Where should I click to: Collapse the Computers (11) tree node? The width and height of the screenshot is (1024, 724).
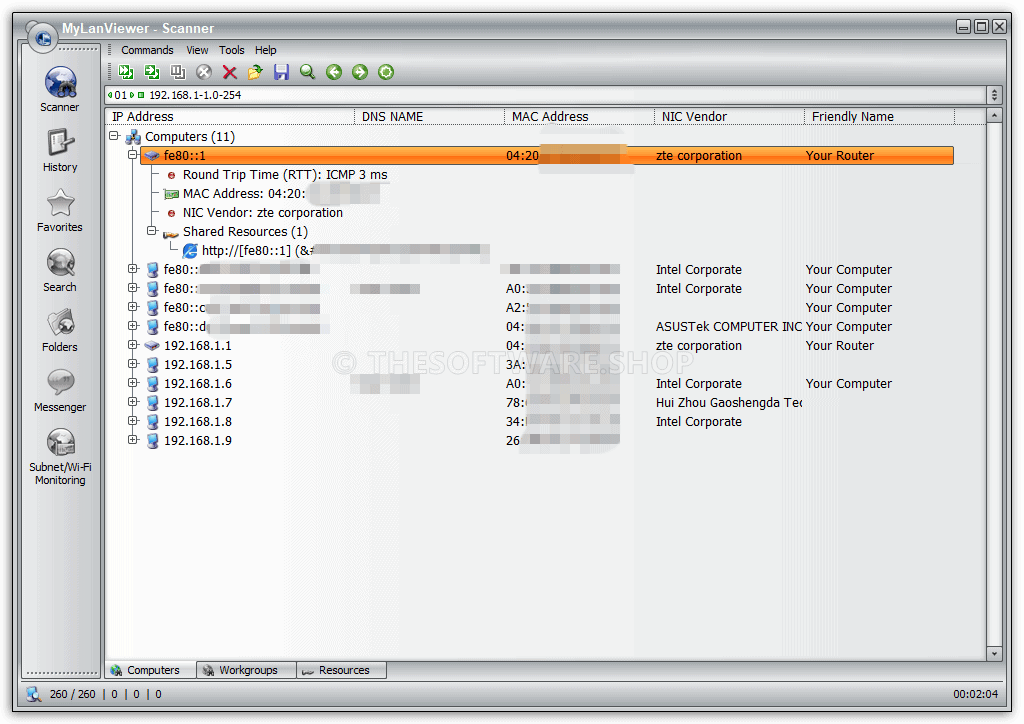[x=114, y=136]
